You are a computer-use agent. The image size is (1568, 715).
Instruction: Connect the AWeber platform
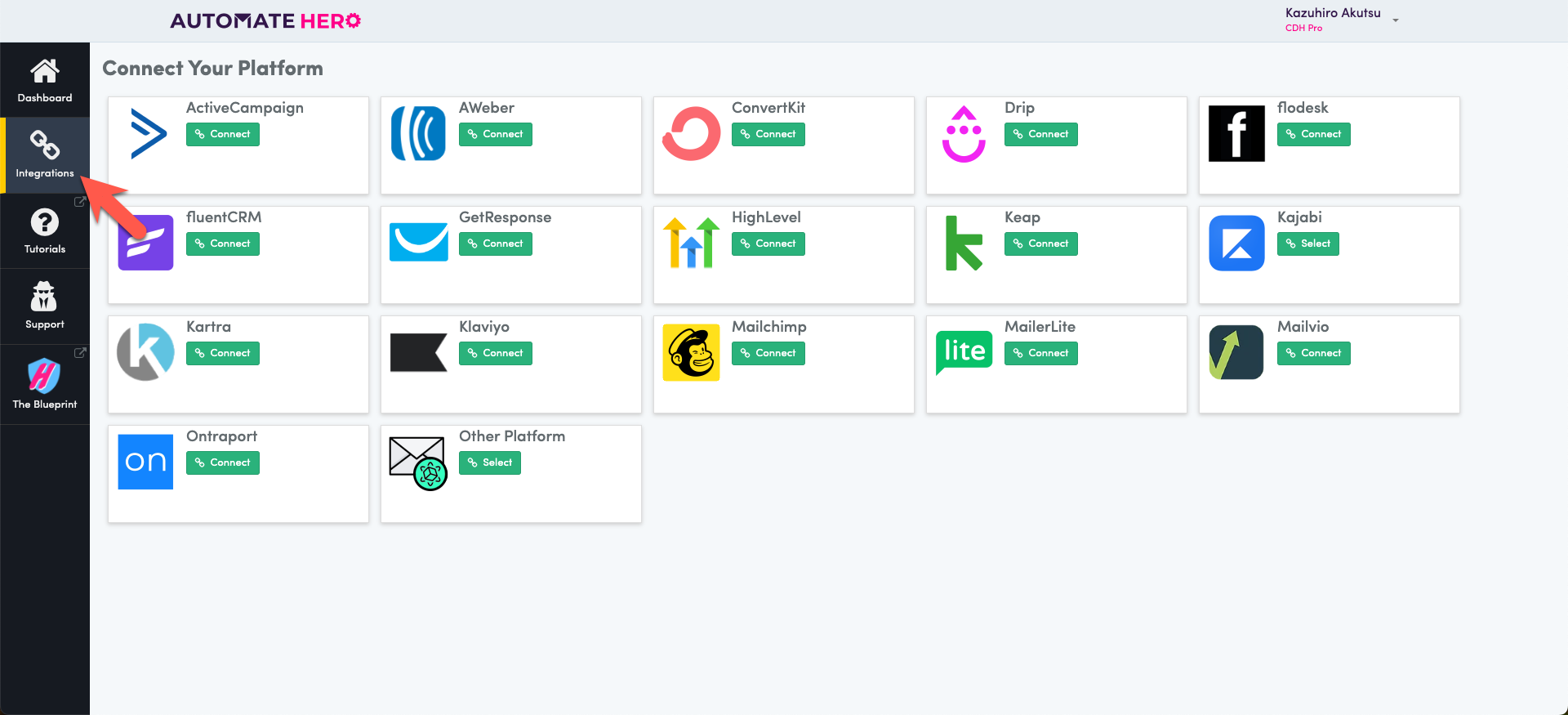pos(496,134)
